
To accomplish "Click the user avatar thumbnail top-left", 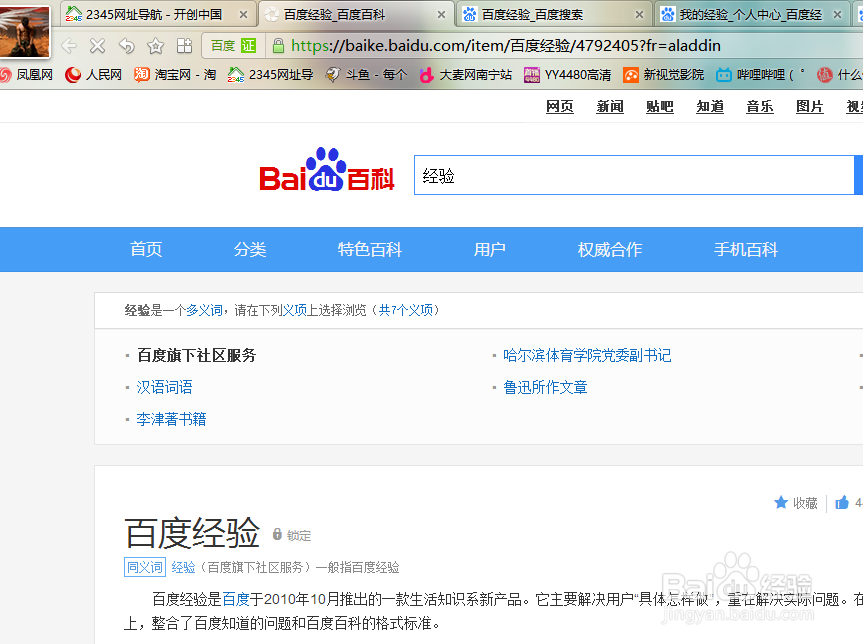I will point(24,31).
